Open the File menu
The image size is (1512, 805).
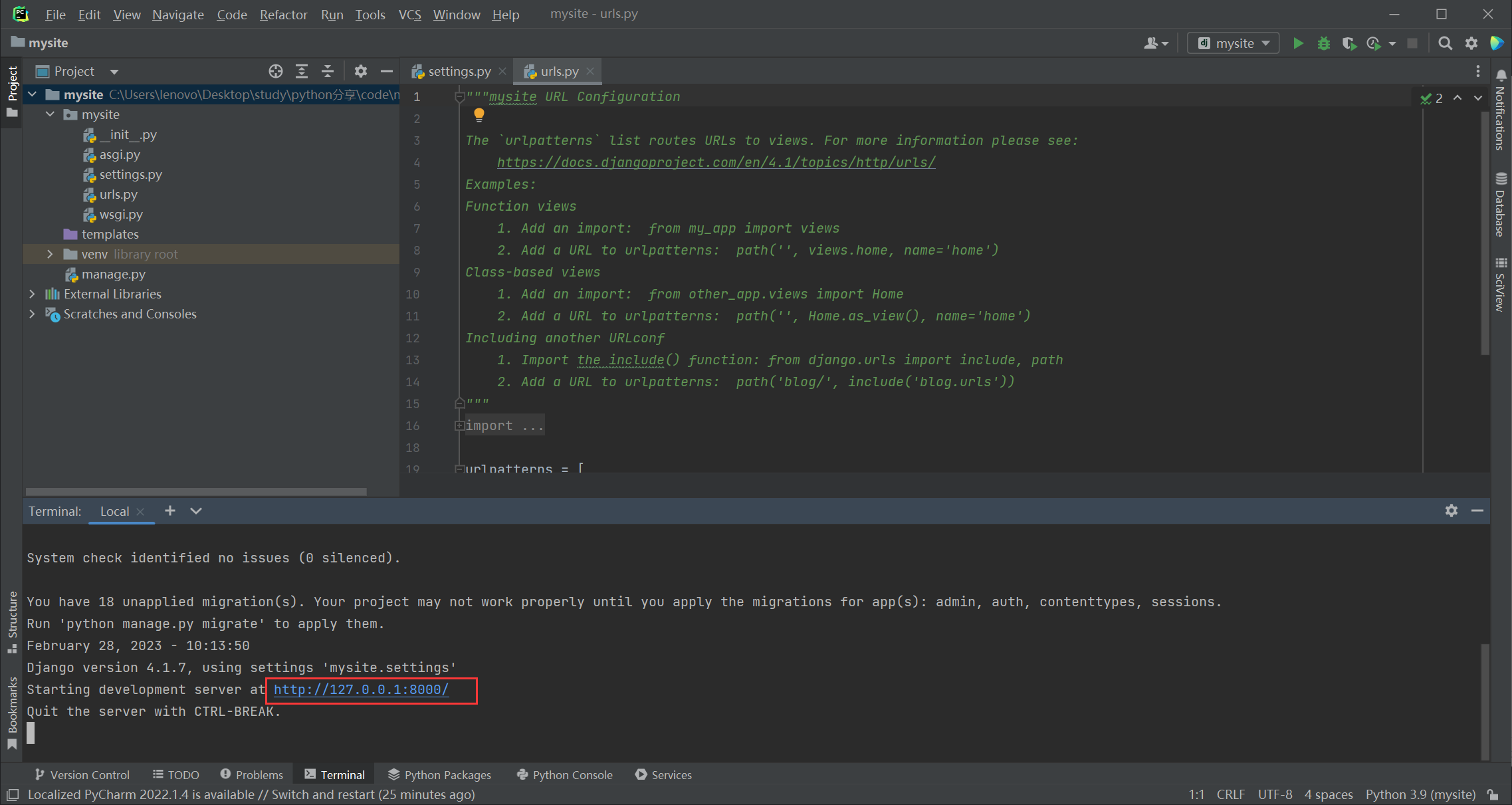point(55,15)
